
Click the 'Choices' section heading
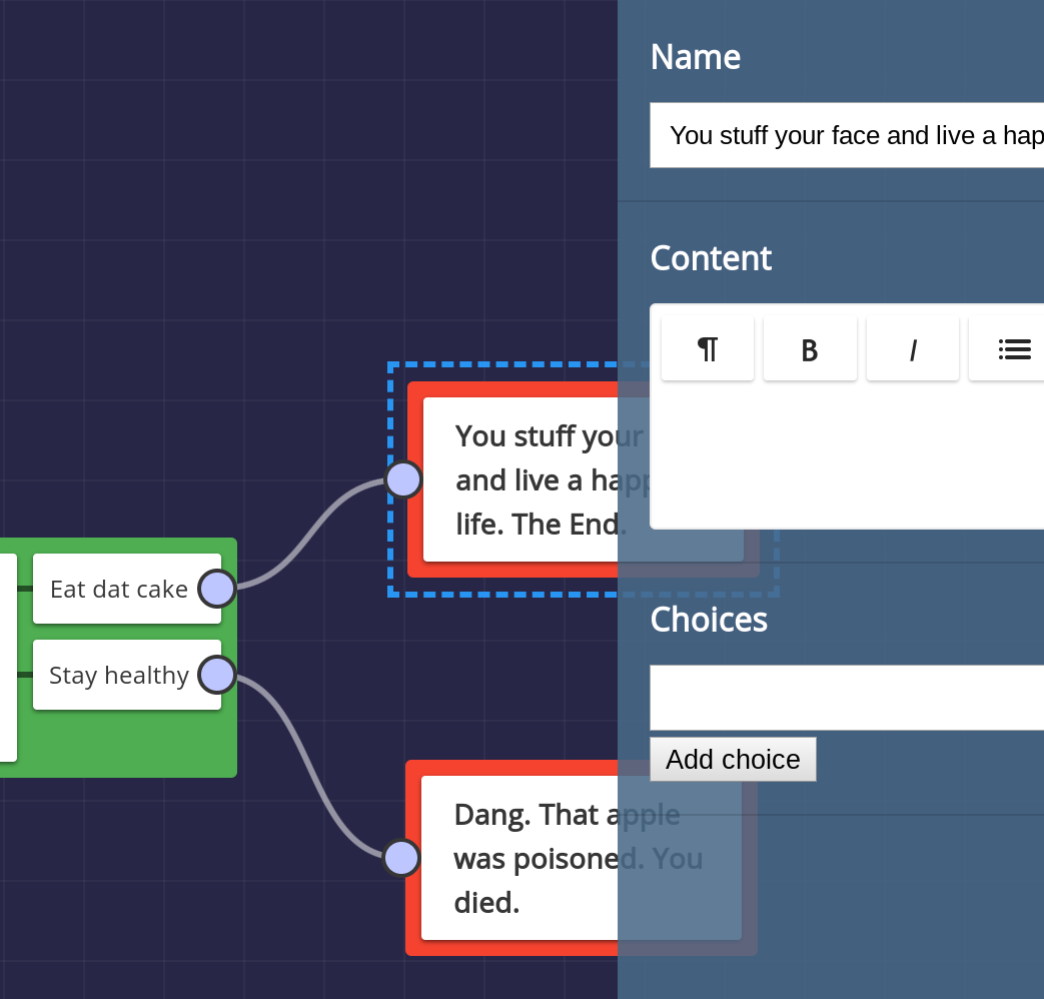coord(708,620)
